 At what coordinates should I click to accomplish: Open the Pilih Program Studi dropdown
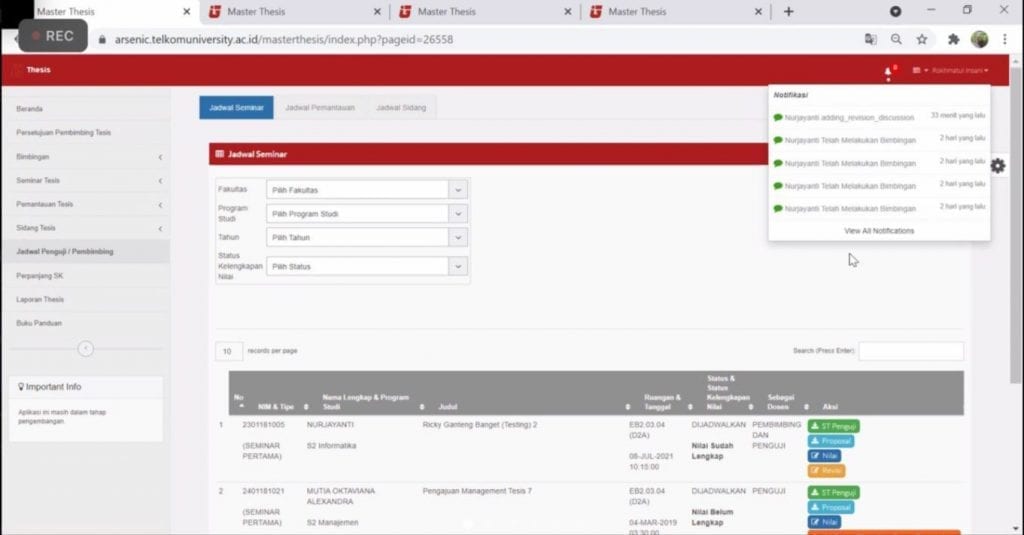click(x=366, y=214)
